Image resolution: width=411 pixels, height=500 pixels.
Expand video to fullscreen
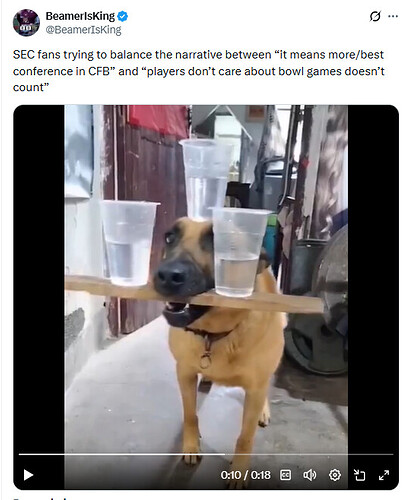[384, 475]
